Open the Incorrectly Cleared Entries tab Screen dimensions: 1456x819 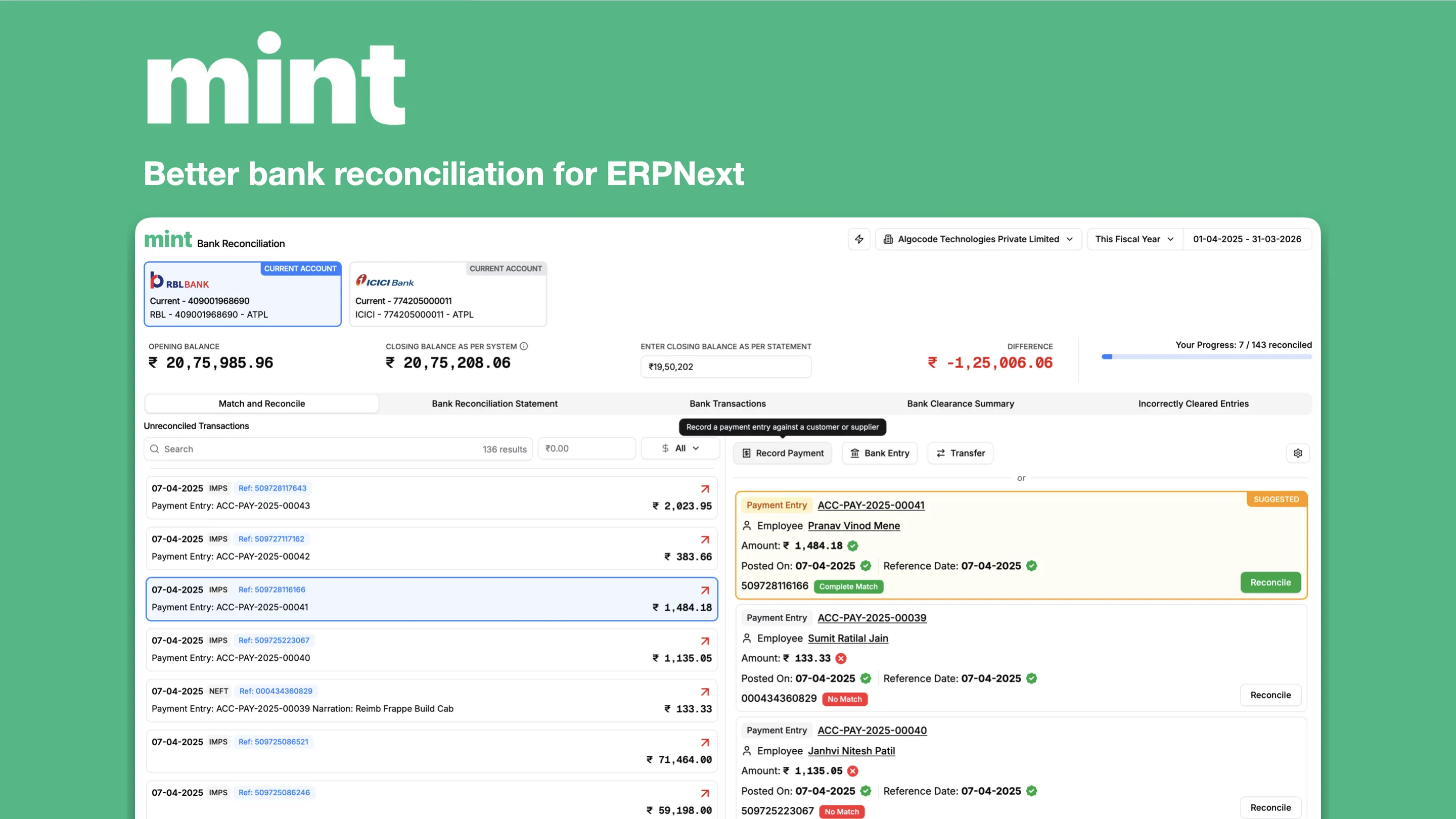pyautogui.click(x=1193, y=403)
